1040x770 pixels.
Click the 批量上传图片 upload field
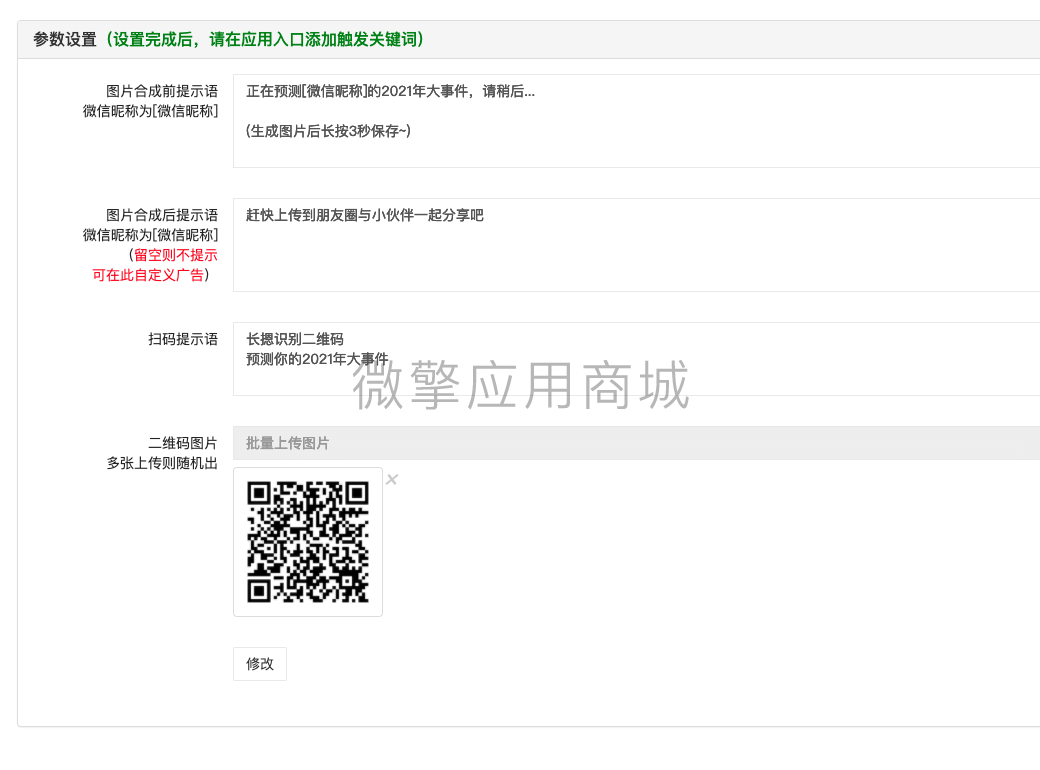coord(636,443)
